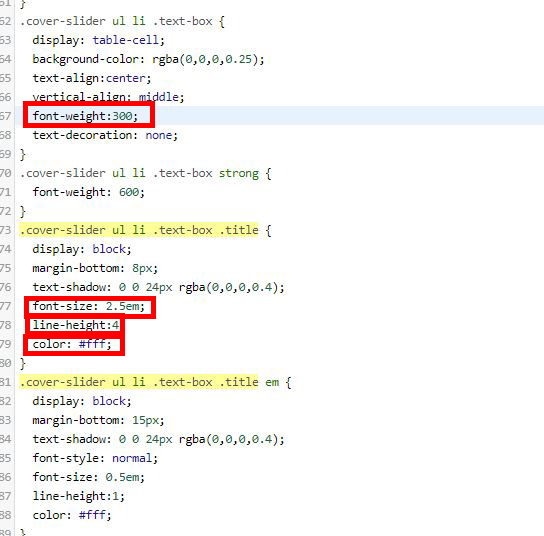The height and width of the screenshot is (536, 544).
Task: Click 'text-shadow' property in the .title em rule
Action: pos(69,439)
